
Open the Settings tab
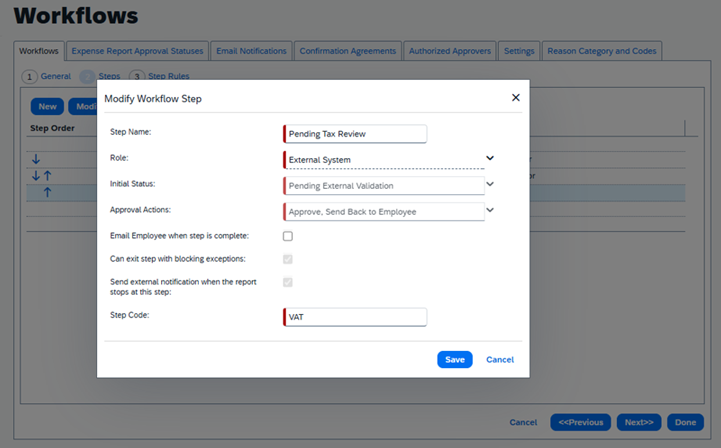(519, 51)
